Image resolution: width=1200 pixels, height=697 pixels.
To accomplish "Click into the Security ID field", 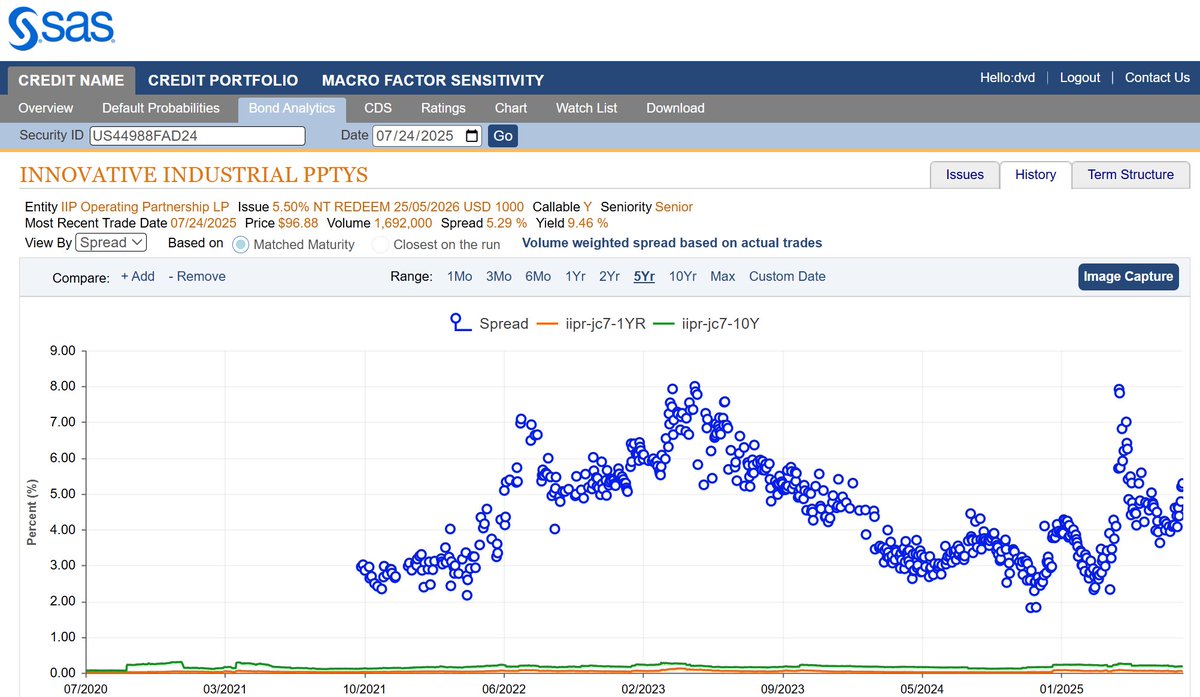I will pos(197,136).
